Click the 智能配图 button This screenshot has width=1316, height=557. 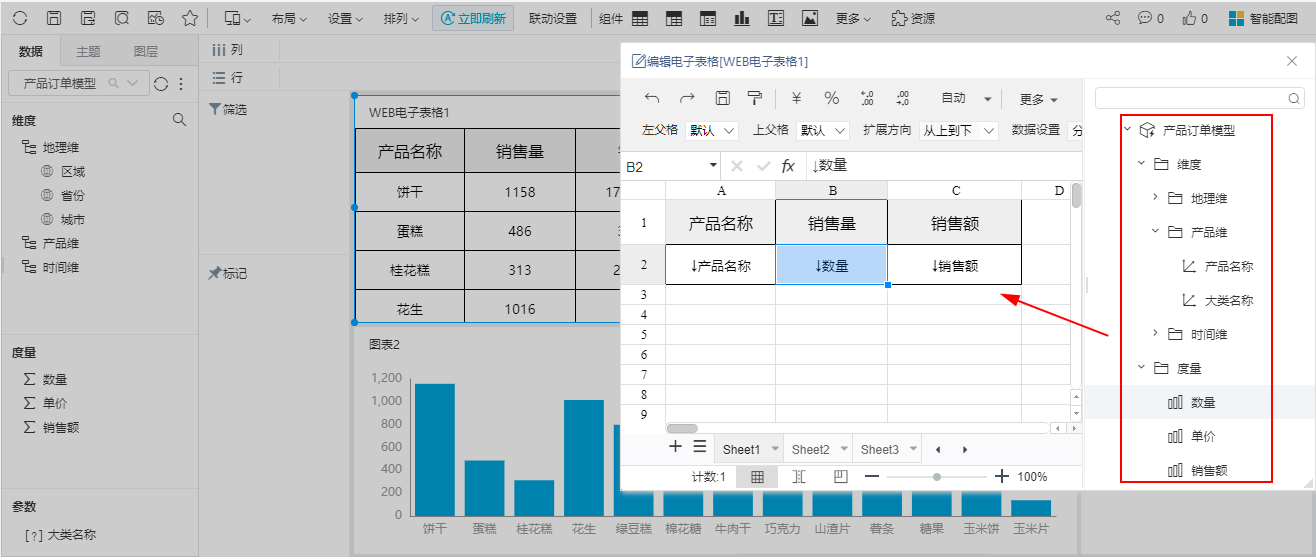[x=1262, y=18]
